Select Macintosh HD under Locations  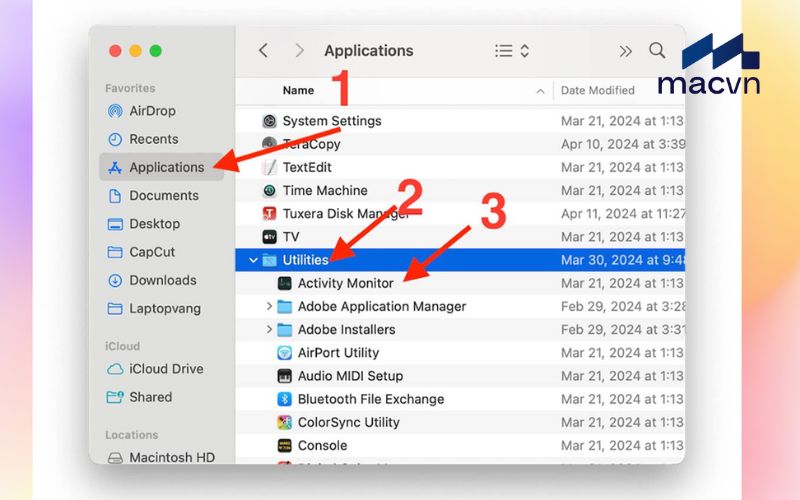pos(161,457)
